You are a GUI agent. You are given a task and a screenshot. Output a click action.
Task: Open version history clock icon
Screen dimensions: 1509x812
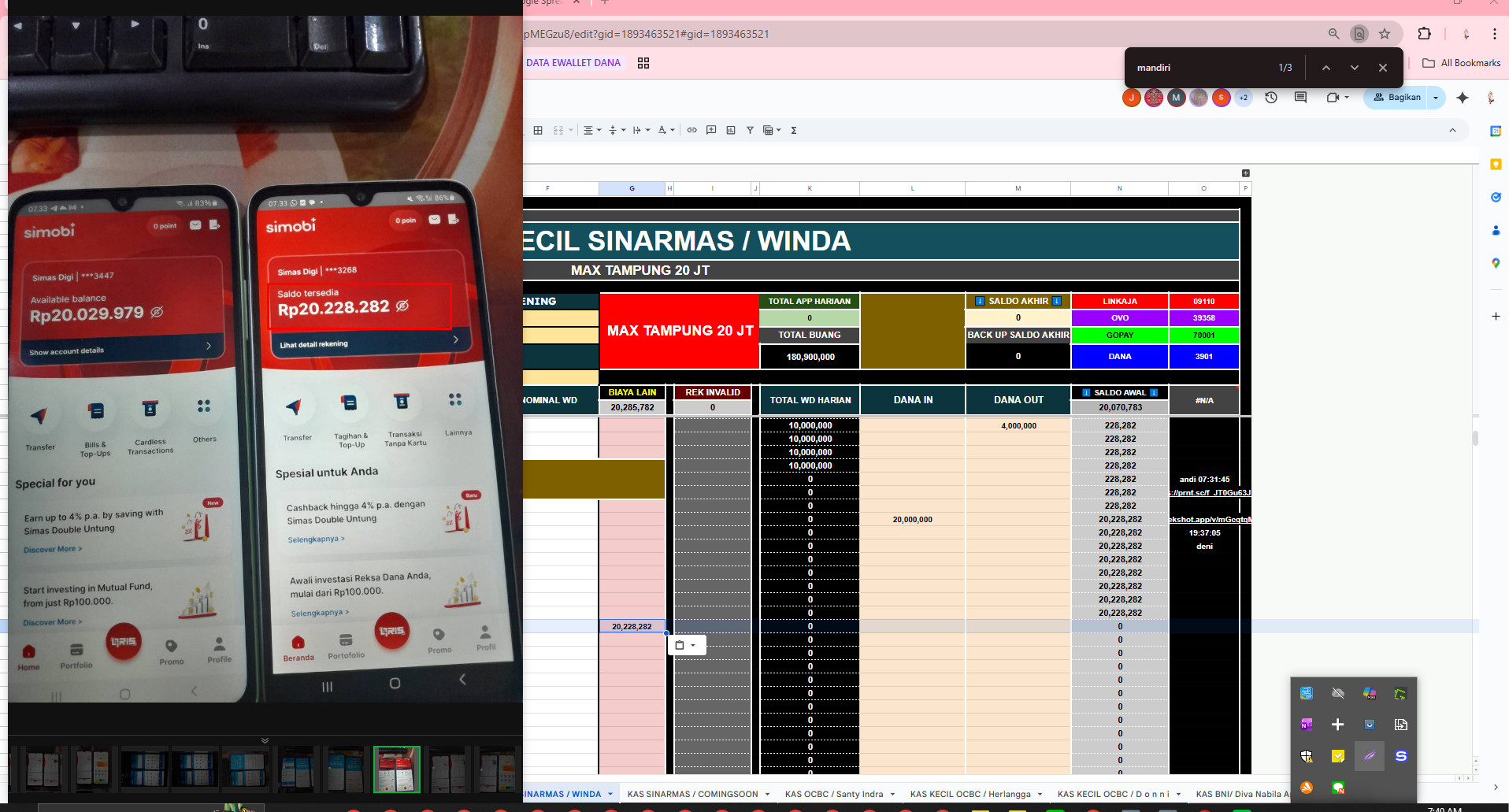pyautogui.click(x=1271, y=97)
